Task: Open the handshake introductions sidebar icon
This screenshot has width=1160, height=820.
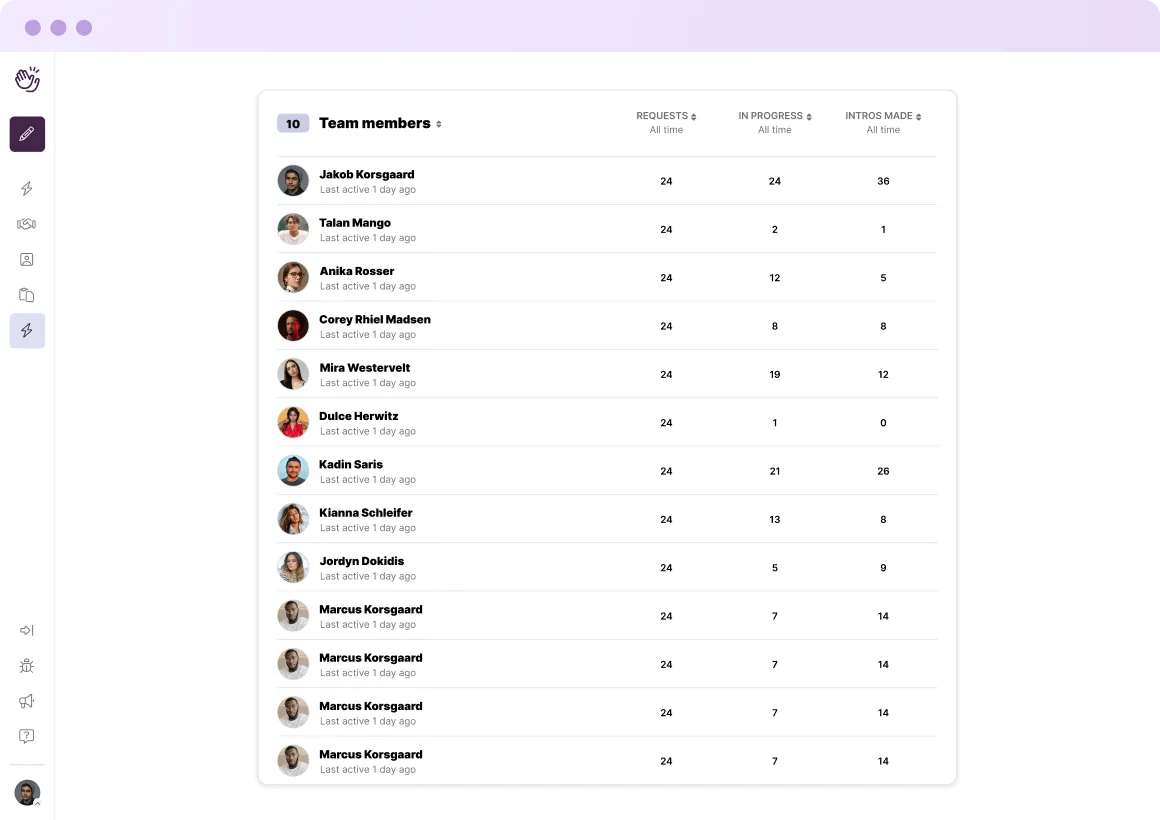Action: 27,224
